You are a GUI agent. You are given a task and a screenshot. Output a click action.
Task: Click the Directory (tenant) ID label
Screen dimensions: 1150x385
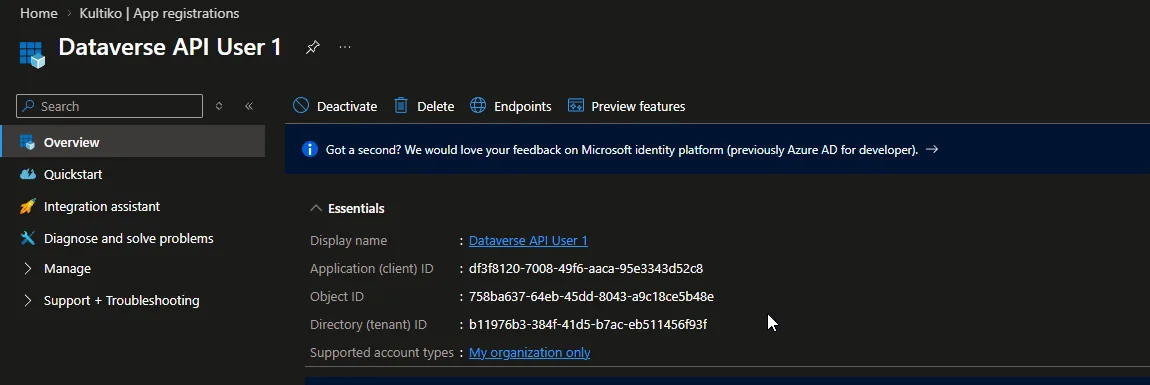pos(369,324)
